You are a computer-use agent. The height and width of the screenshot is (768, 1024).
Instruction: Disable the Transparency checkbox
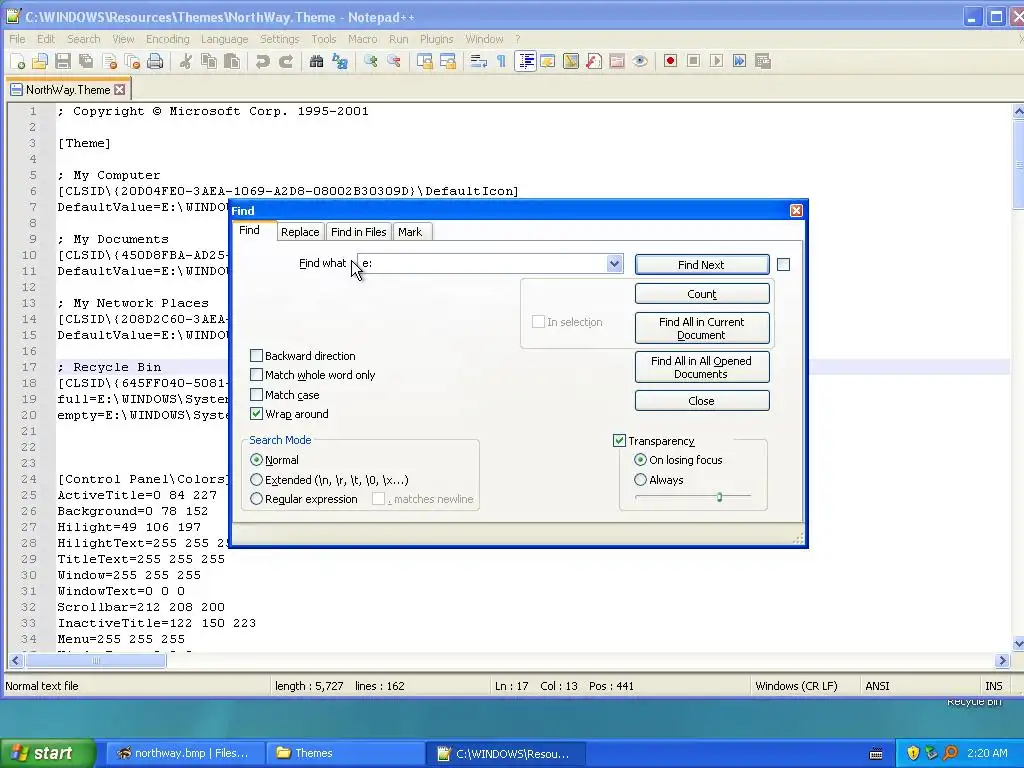pyautogui.click(x=619, y=441)
